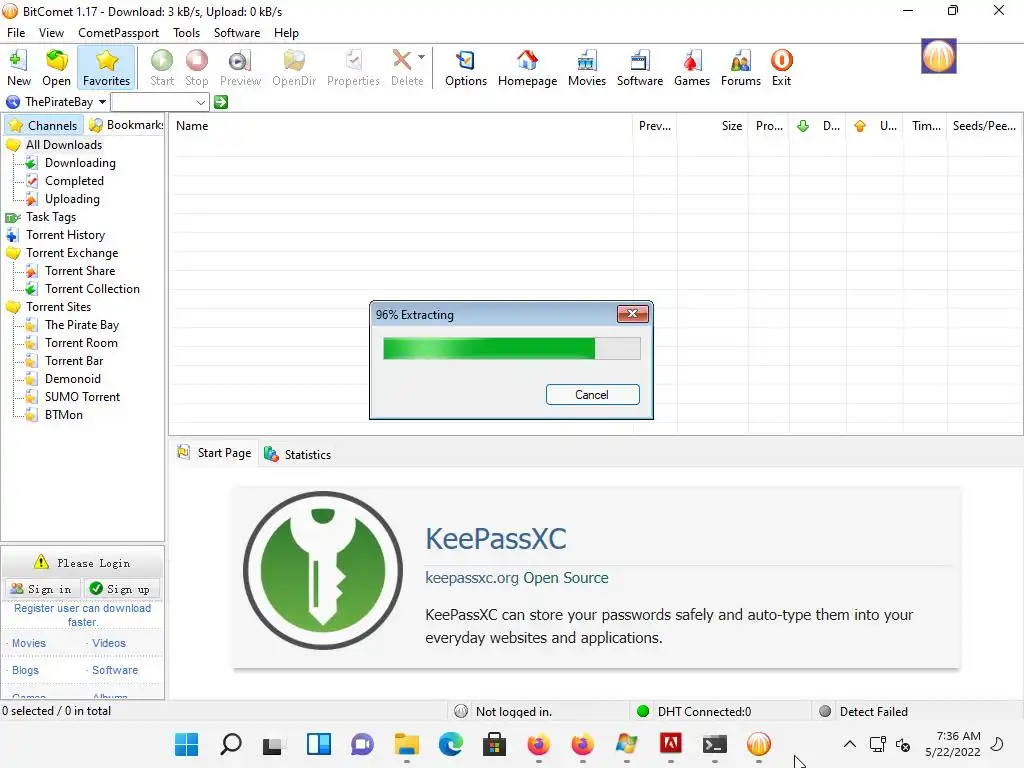Image resolution: width=1024 pixels, height=768 pixels.
Task: Select All Downloads in the tree
Action: [63, 145]
